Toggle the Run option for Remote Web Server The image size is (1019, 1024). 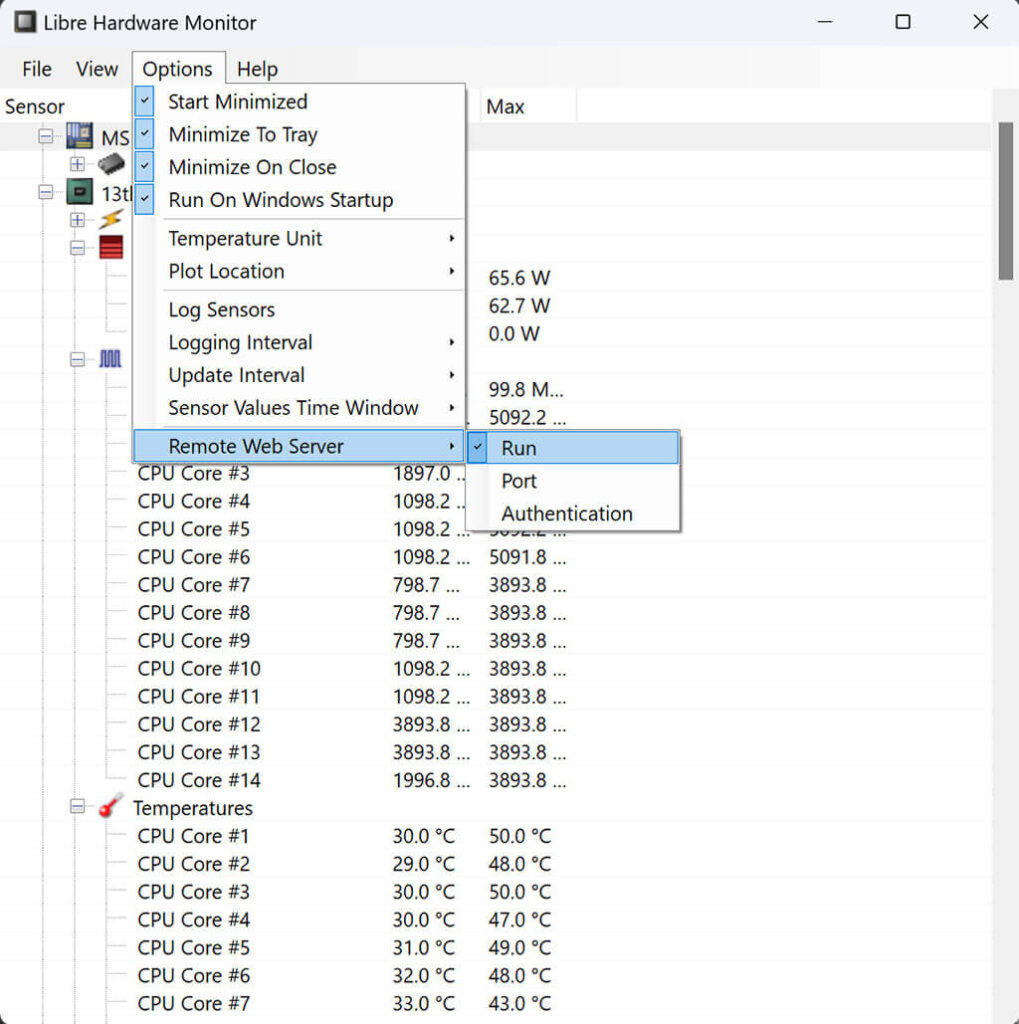519,448
